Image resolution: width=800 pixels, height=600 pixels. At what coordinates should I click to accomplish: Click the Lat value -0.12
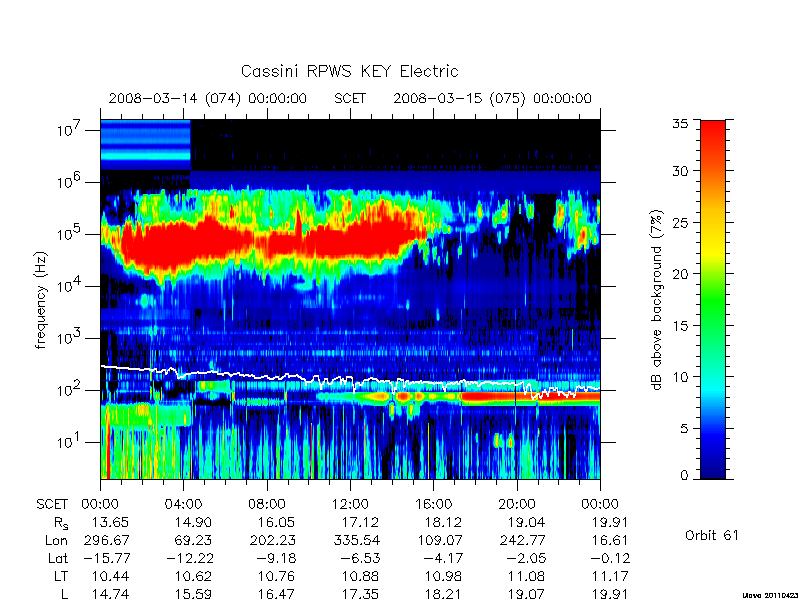pos(610,559)
